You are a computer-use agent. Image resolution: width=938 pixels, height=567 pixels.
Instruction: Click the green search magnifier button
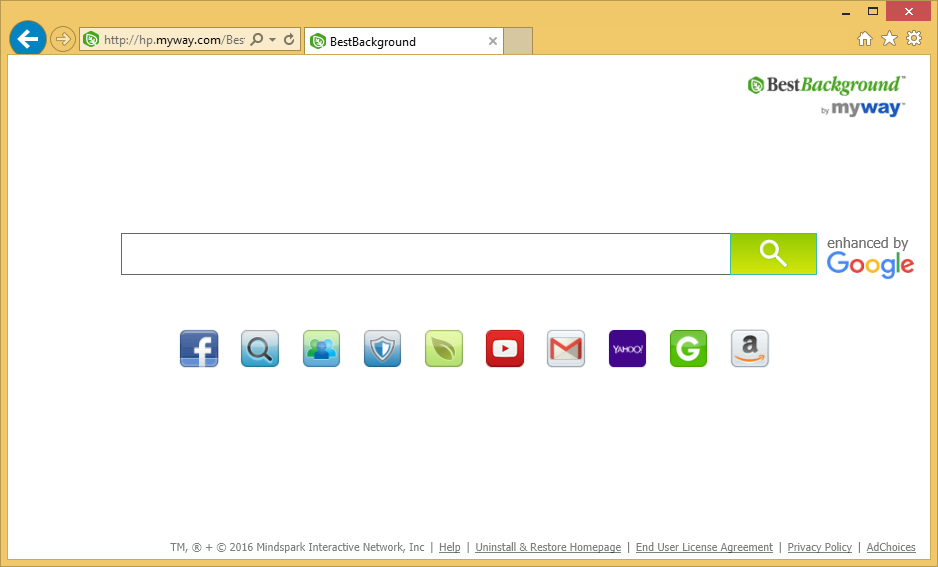pos(773,254)
